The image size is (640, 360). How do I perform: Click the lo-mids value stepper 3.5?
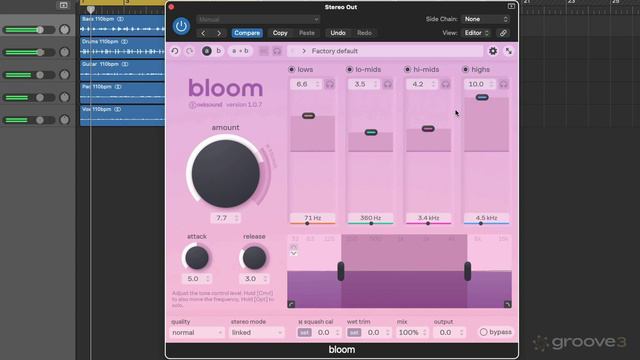364,84
